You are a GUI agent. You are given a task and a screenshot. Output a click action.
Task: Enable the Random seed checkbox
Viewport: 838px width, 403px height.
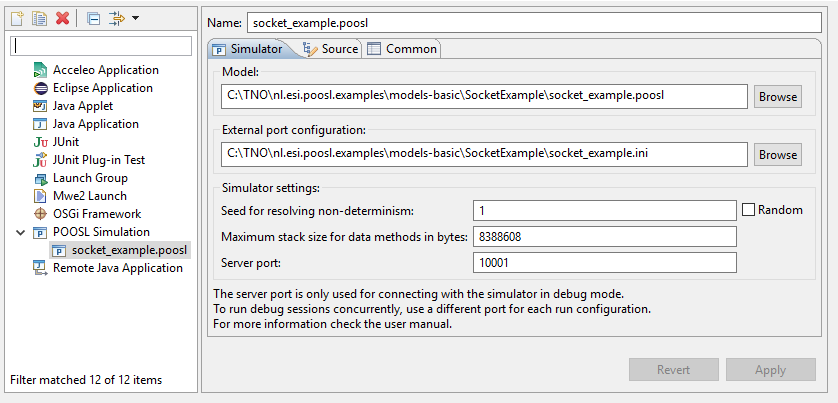(x=749, y=210)
